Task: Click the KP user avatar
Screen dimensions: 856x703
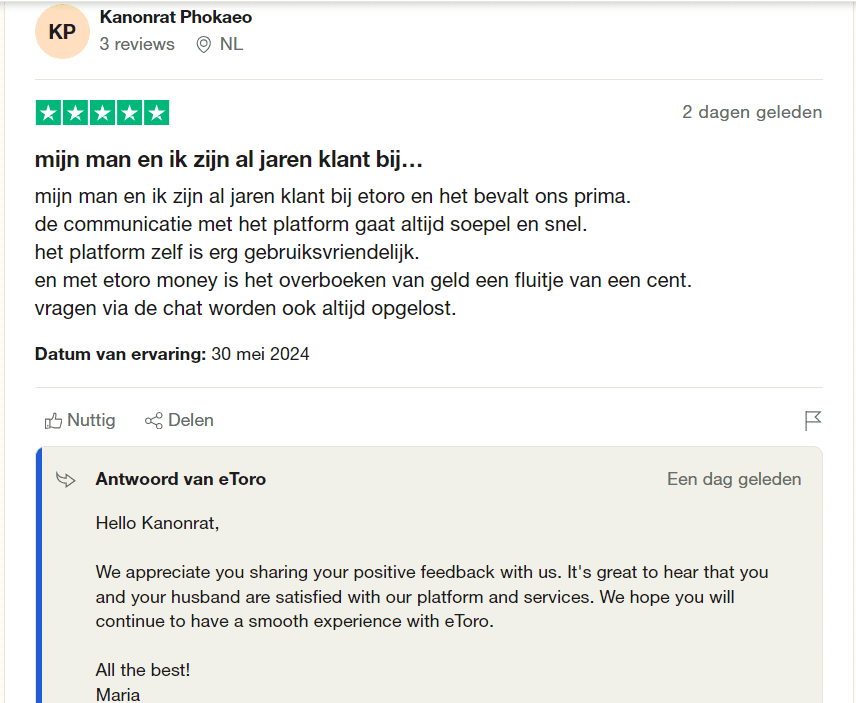Action: tap(62, 31)
